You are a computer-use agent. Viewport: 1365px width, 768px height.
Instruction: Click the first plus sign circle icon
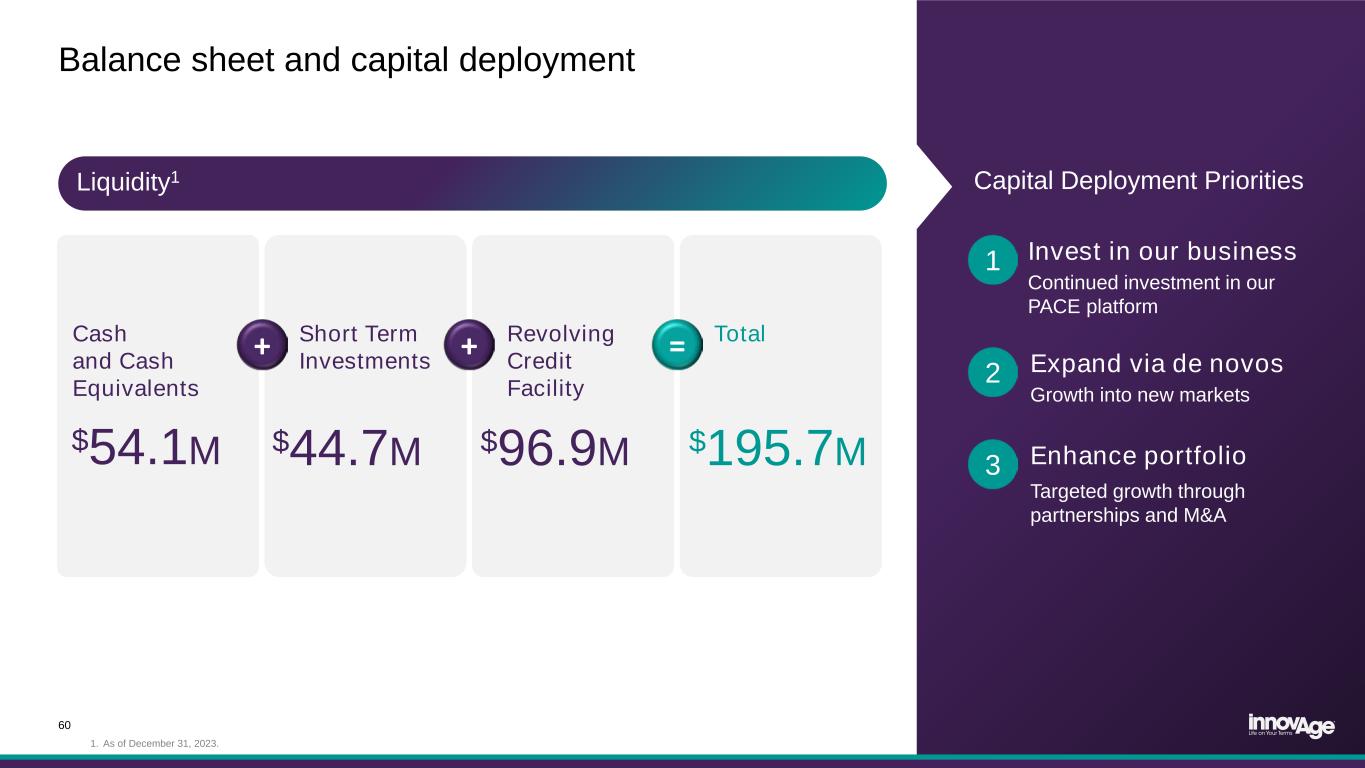point(262,345)
